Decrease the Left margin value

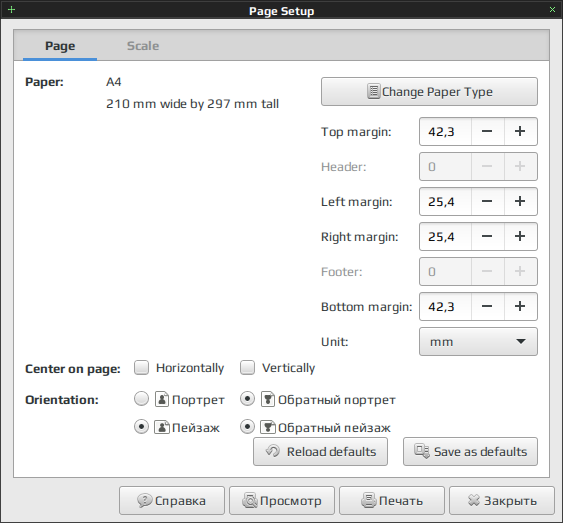coord(487,201)
